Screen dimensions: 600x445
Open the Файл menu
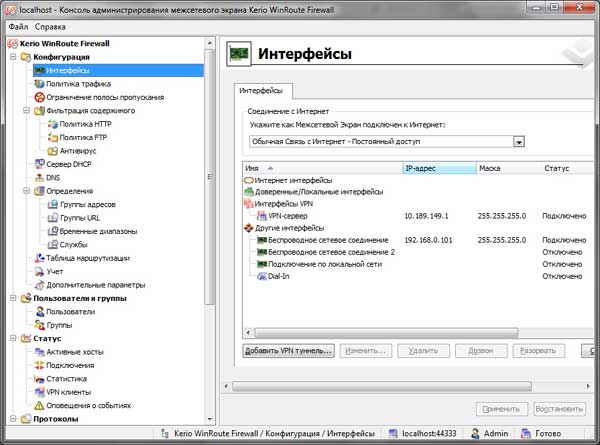18,27
